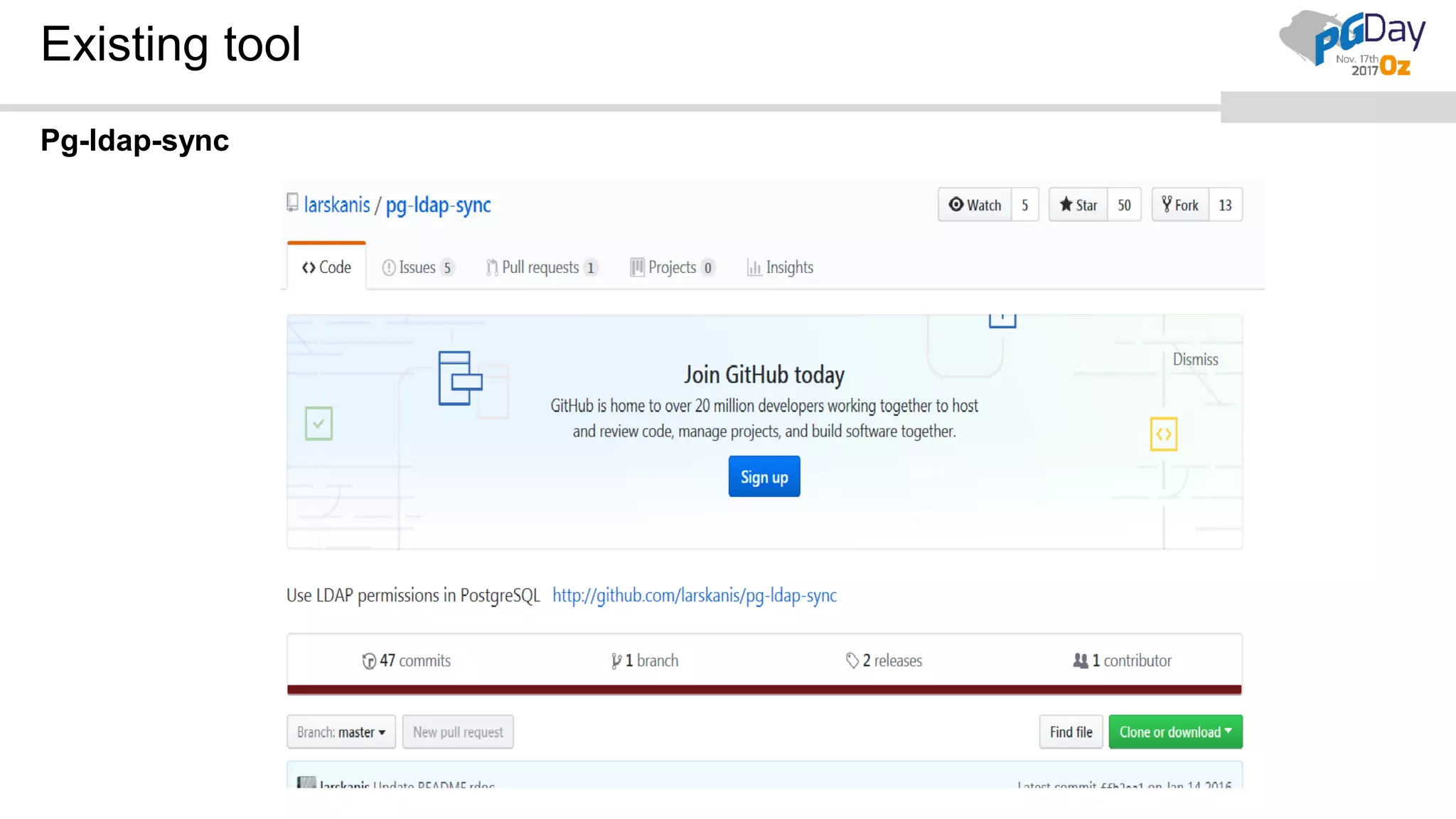The width and height of the screenshot is (1456, 819).
Task: Click the repository book icon beside larskanis
Action: tap(292, 203)
